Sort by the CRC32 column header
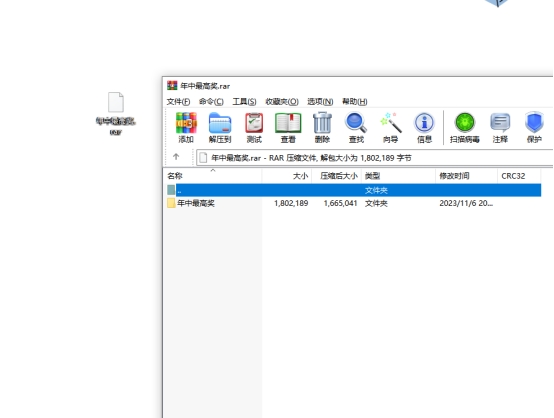554x418 pixels. tap(519, 176)
